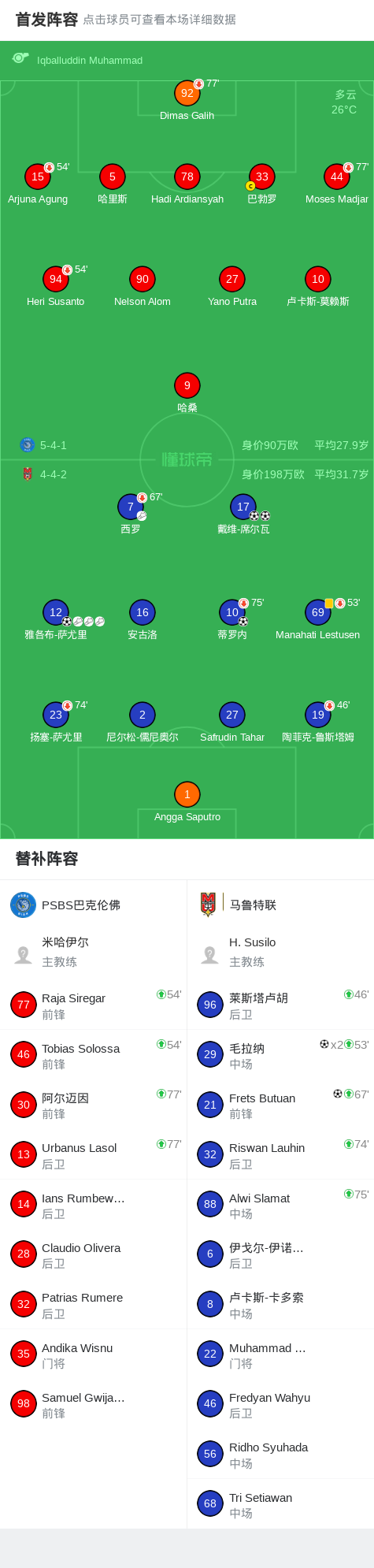Tap the PSBS巴克伦佛 team crest
This screenshot has width=374, height=1568.
tap(24, 905)
